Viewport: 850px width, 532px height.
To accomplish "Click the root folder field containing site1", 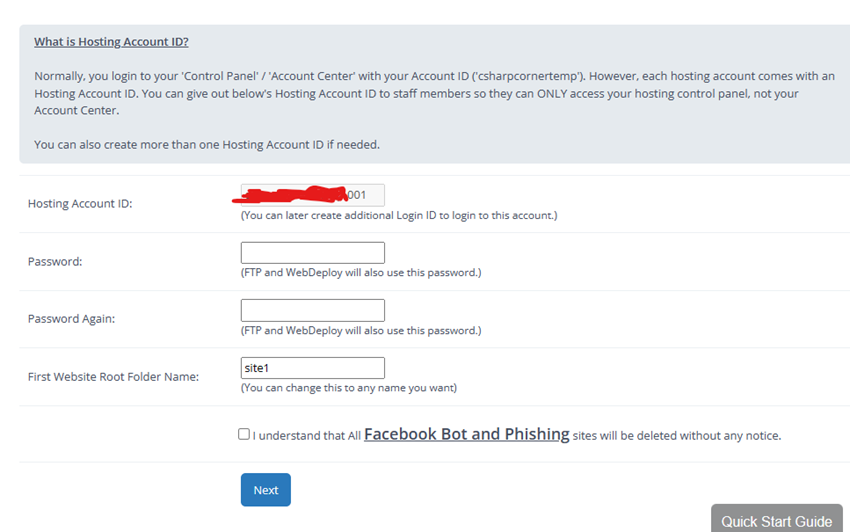I will click(x=312, y=368).
